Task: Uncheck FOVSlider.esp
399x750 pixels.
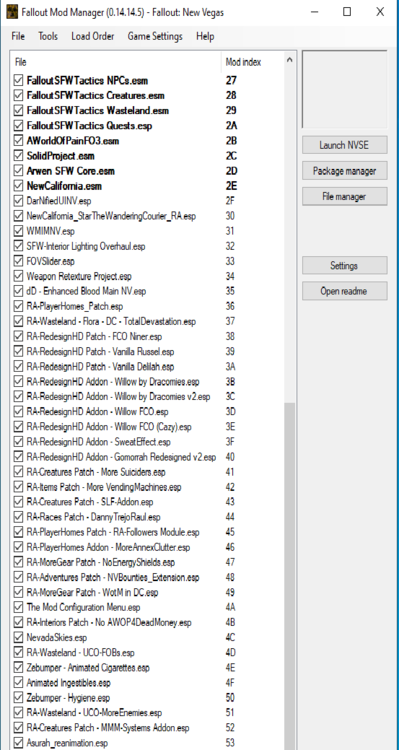Action: tap(19, 261)
